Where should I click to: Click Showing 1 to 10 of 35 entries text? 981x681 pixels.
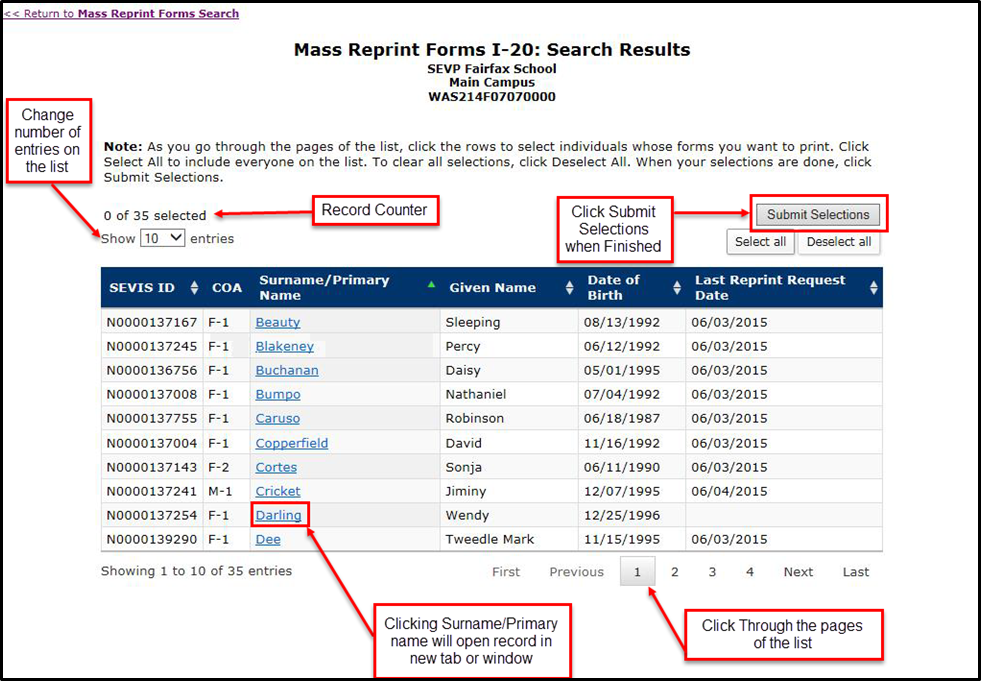tap(196, 571)
